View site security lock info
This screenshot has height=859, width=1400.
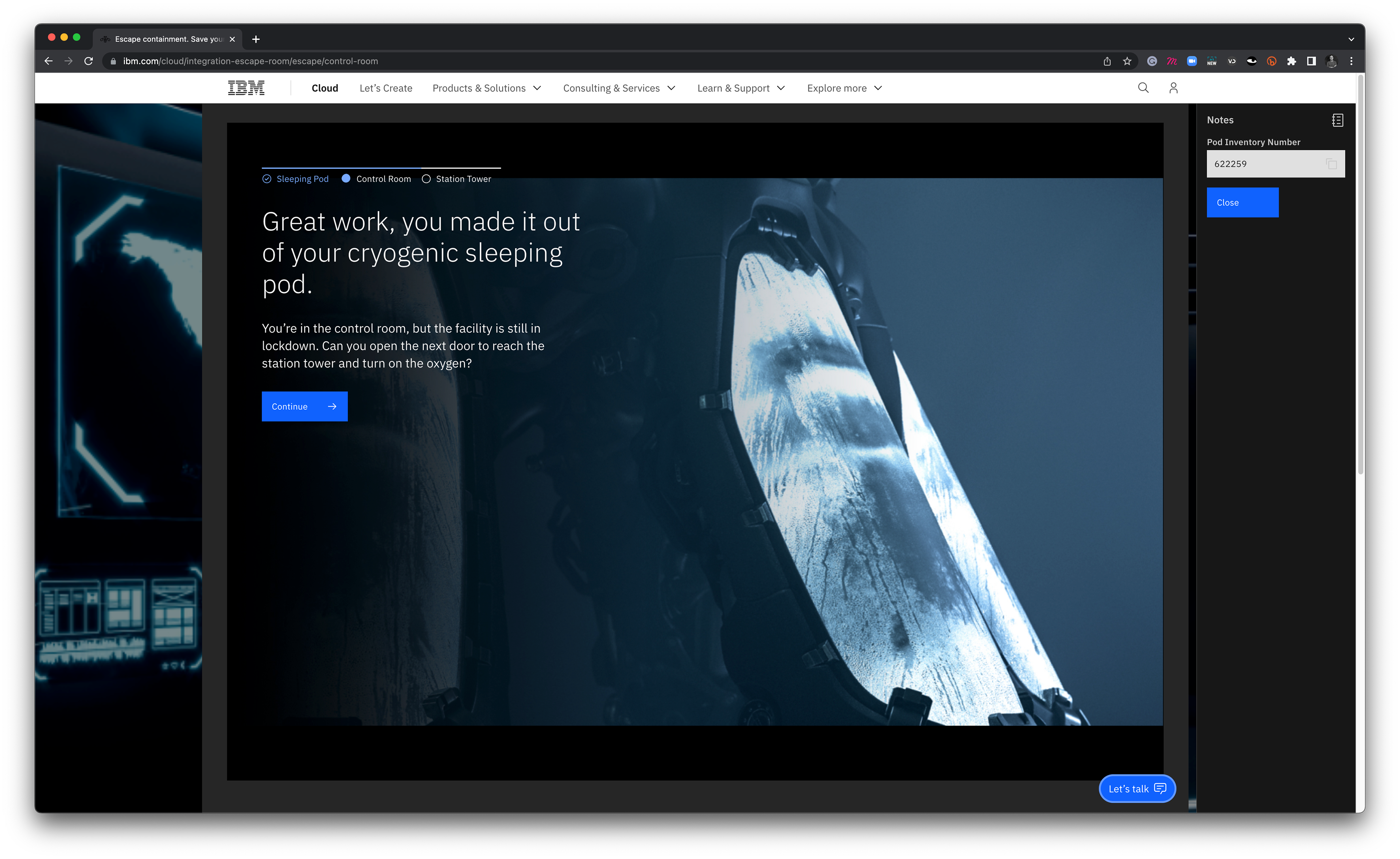point(113,61)
